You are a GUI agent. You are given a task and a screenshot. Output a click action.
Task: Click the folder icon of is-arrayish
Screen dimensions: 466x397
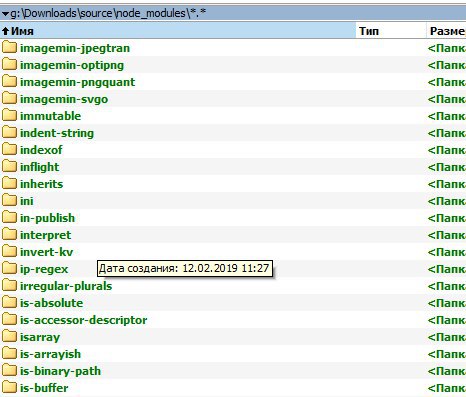pyautogui.click(x=9, y=353)
